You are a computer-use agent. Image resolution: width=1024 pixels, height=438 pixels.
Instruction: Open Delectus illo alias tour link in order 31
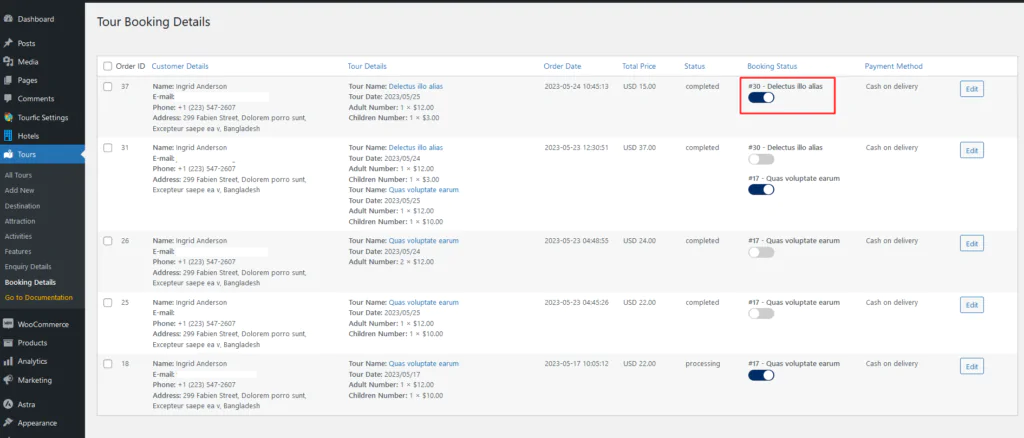pos(415,148)
